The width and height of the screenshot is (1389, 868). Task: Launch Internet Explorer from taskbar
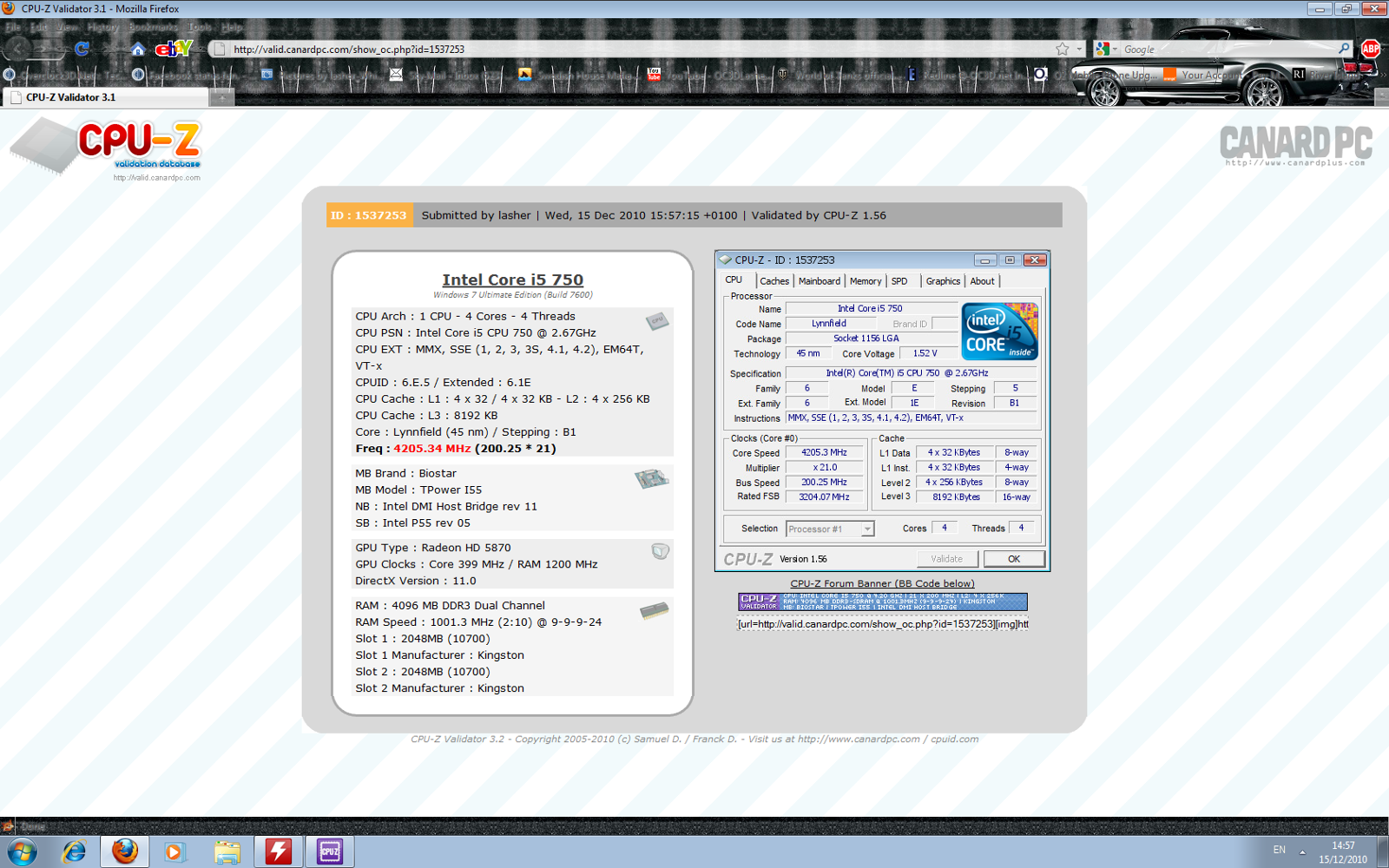(74, 852)
